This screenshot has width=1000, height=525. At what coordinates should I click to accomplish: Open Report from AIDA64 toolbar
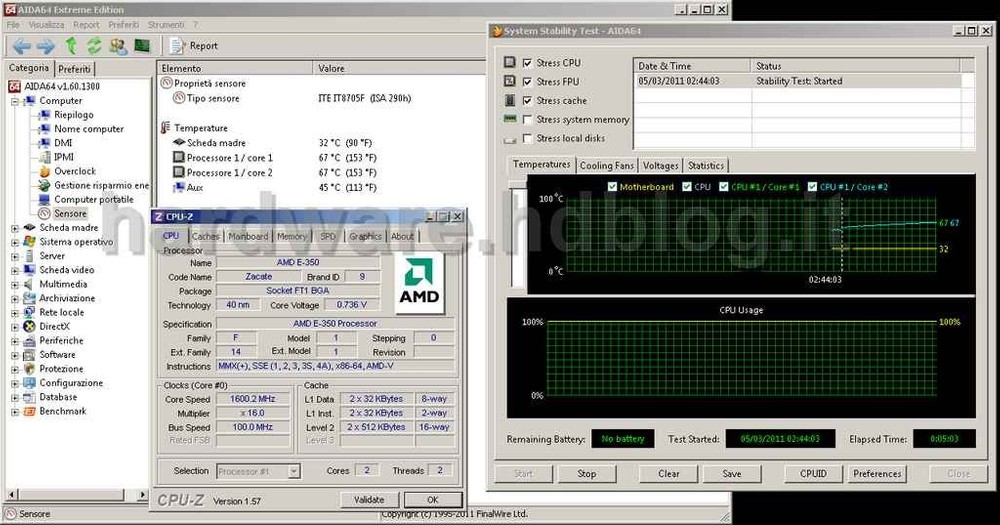[194, 46]
